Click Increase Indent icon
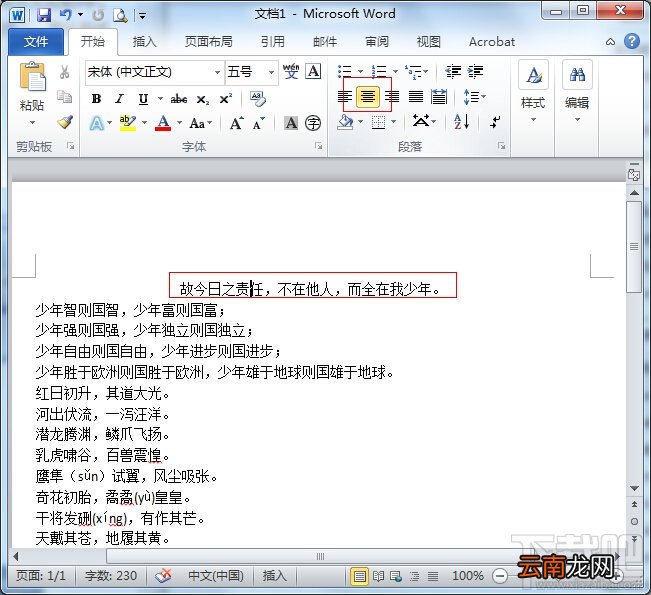 475,71
